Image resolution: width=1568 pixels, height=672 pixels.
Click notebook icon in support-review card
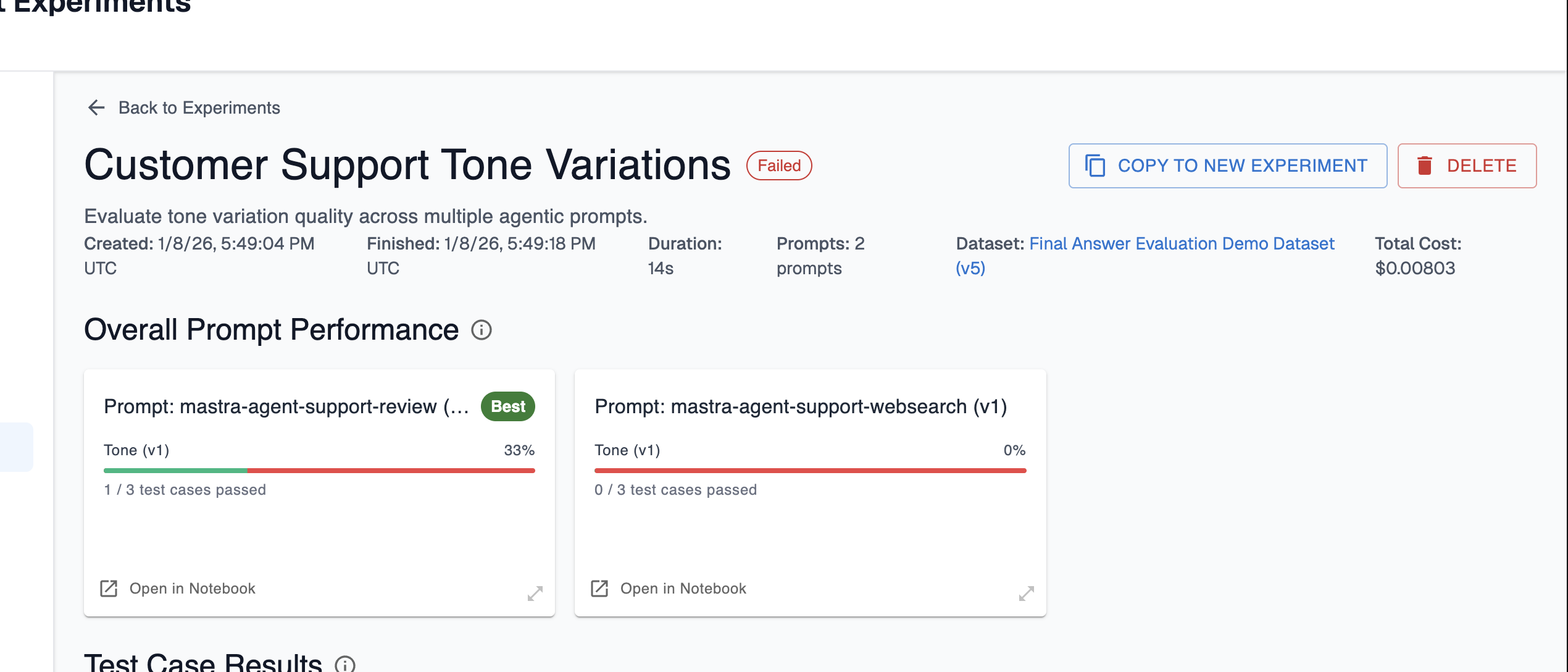(109, 589)
